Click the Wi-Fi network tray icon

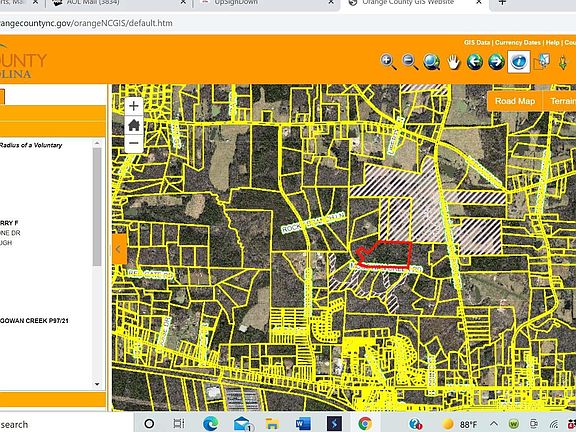point(554,424)
